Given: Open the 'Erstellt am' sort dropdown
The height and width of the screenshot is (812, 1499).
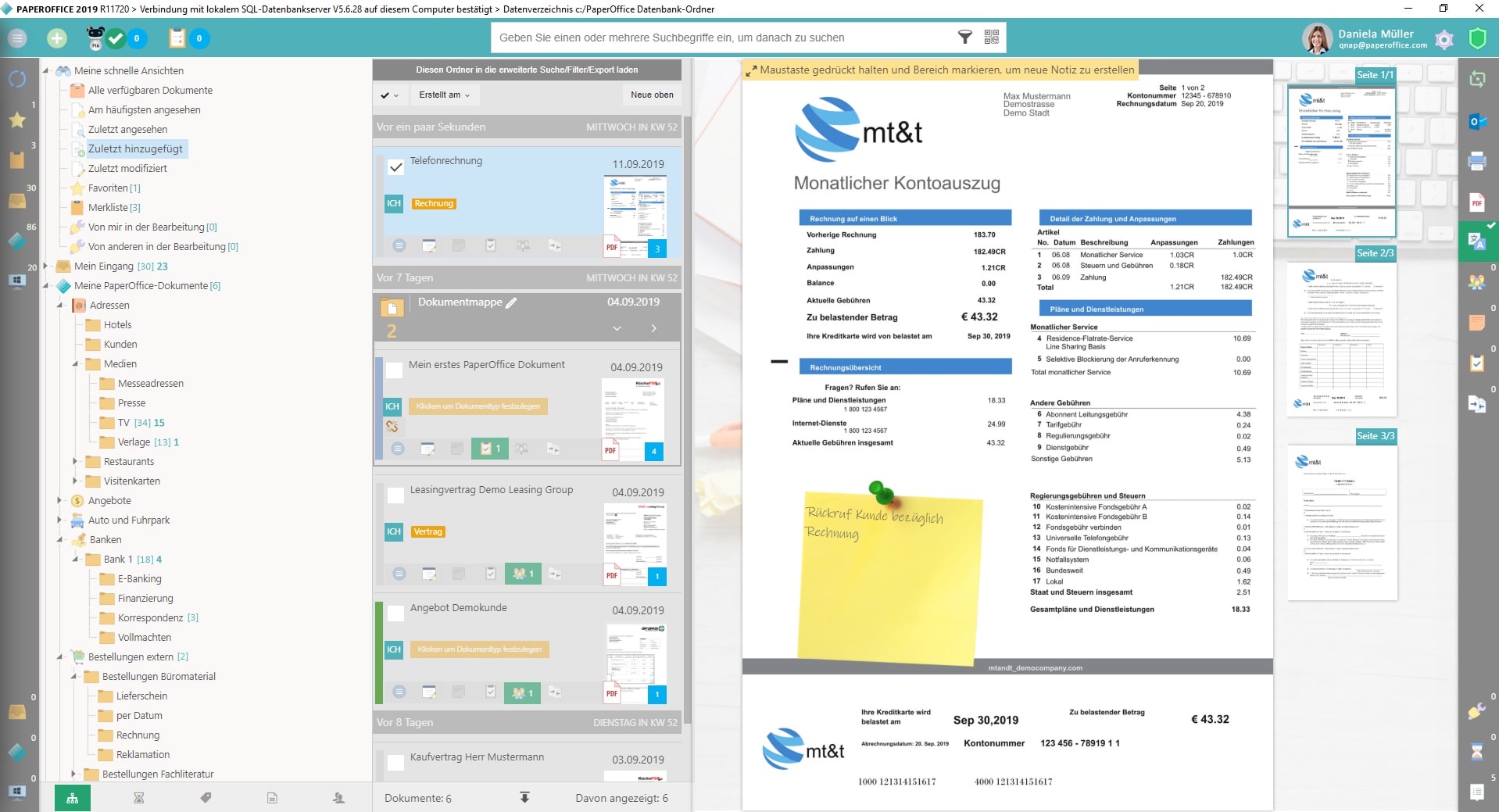Looking at the screenshot, I should (444, 95).
